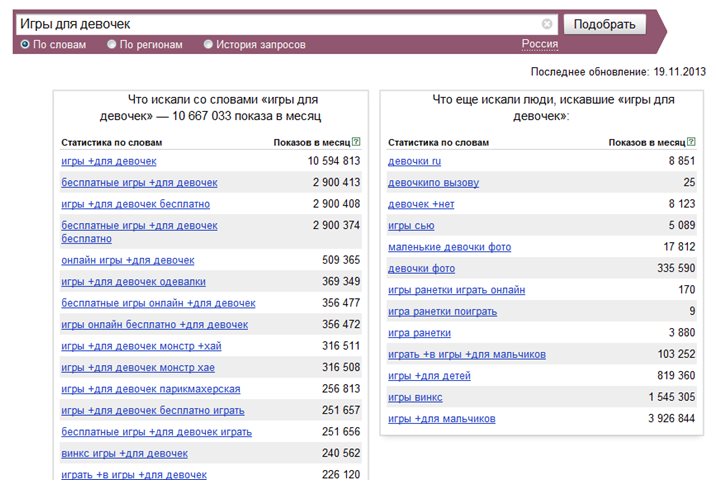
Task: Open the онлайн игры +для девочек link
Action: click(128, 260)
